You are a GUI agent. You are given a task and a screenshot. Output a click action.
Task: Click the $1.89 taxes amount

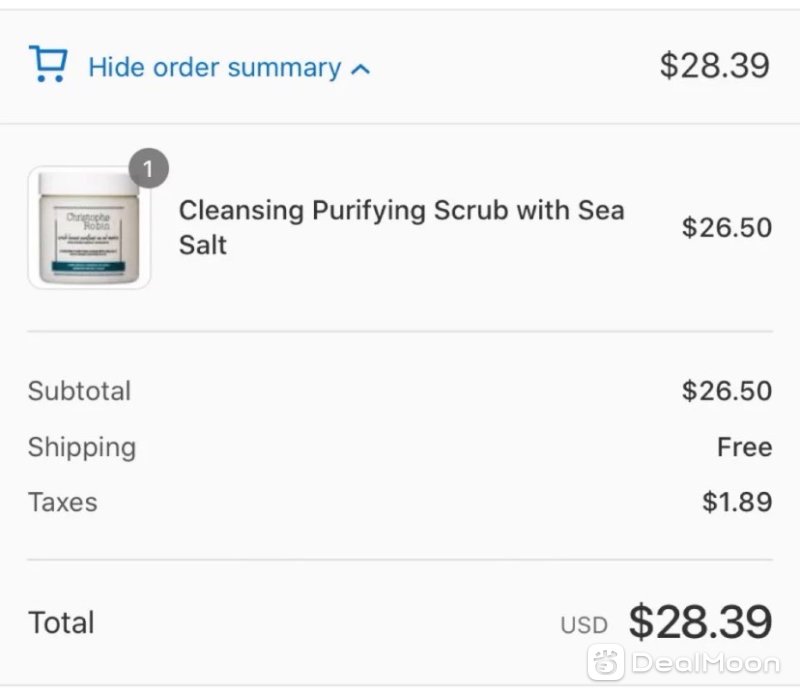(x=737, y=502)
